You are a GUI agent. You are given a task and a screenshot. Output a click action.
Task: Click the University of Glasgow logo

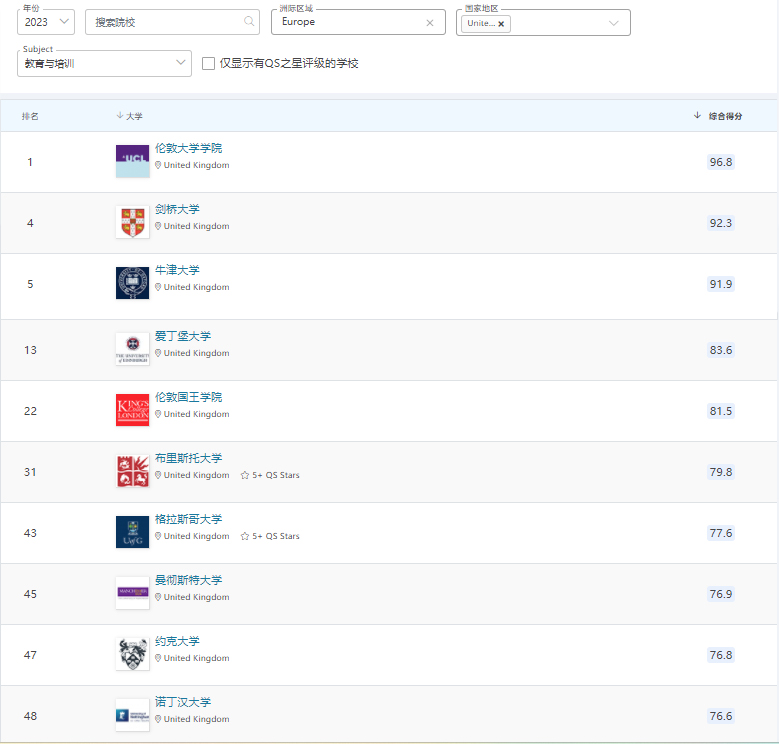point(132,532)
